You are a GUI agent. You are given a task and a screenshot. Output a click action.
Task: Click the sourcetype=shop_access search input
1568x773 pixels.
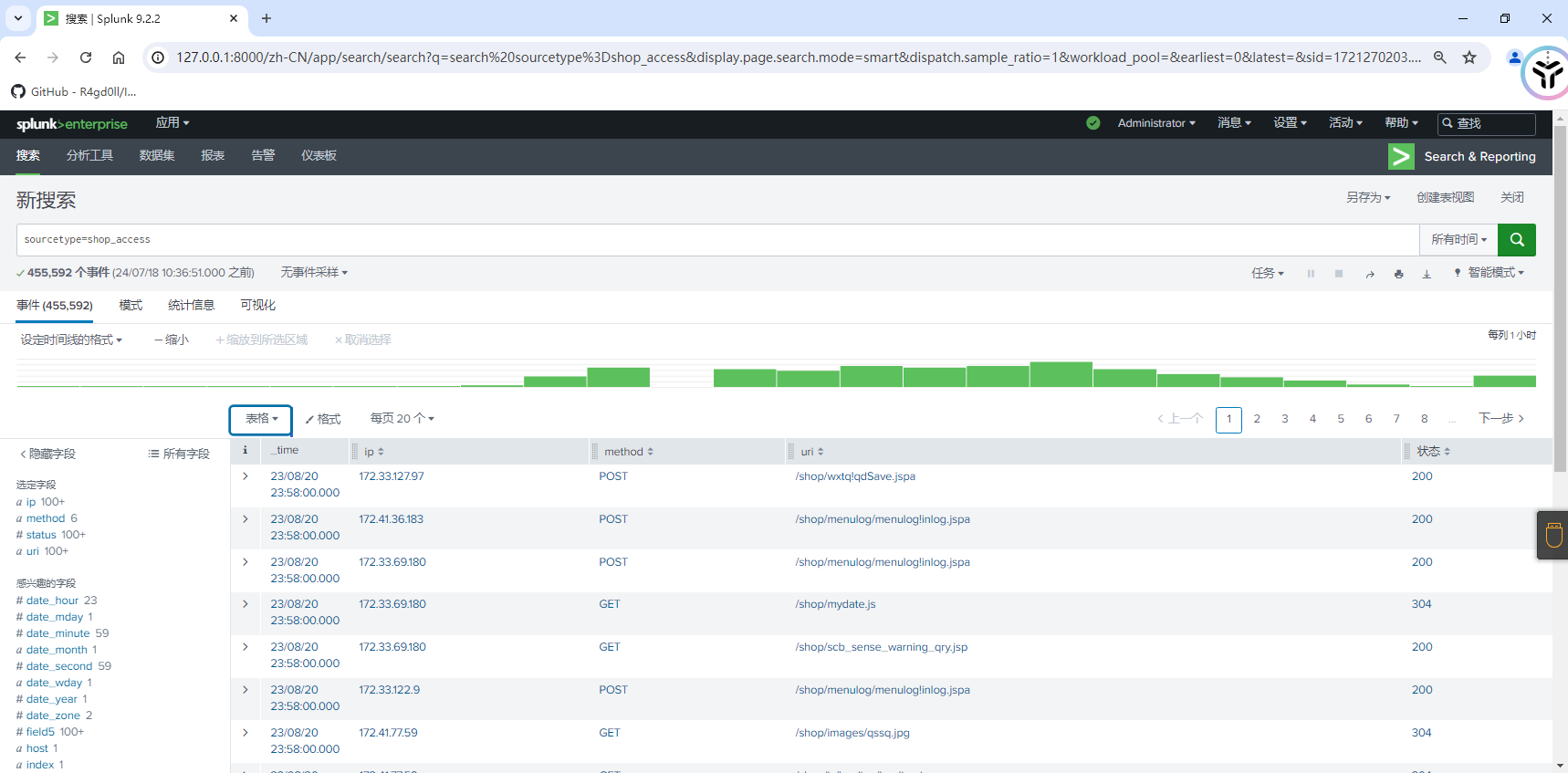click(712, 240)
